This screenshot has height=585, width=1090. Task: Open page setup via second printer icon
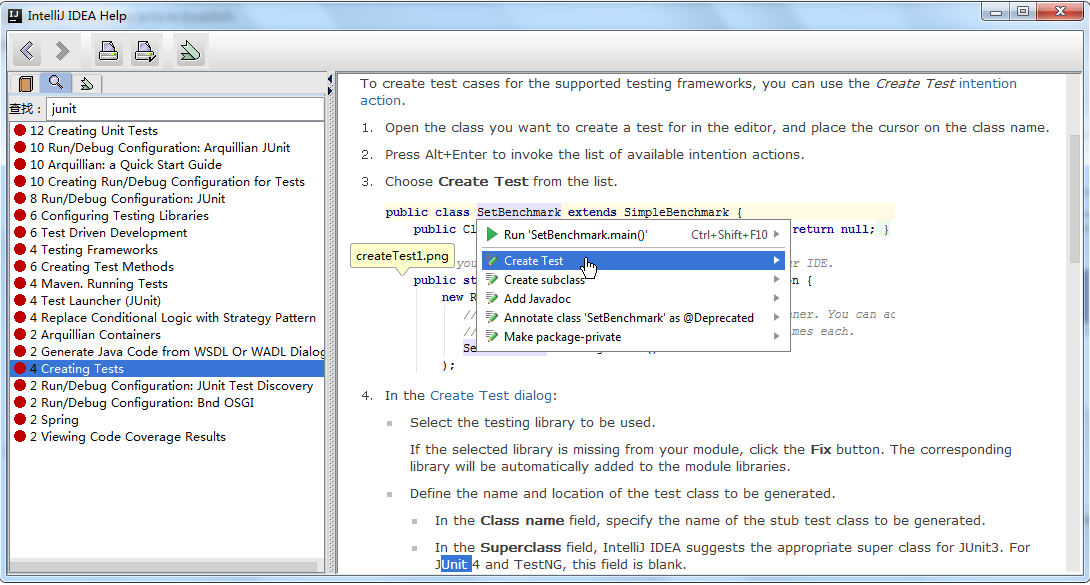pyautogui.click(x=146, y=50)
